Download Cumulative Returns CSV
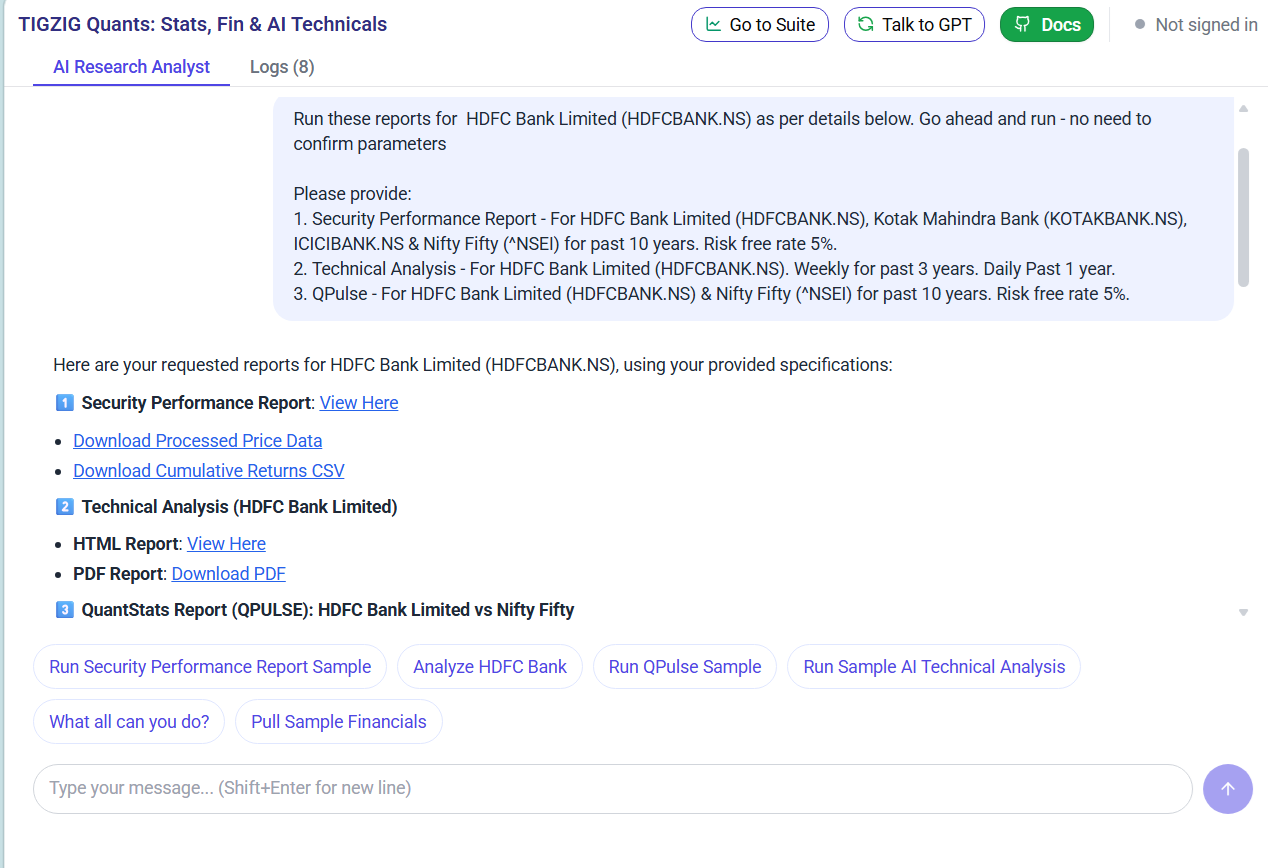Image resolution: width=1268 pixels, height=868 pixels. point(209,471)
